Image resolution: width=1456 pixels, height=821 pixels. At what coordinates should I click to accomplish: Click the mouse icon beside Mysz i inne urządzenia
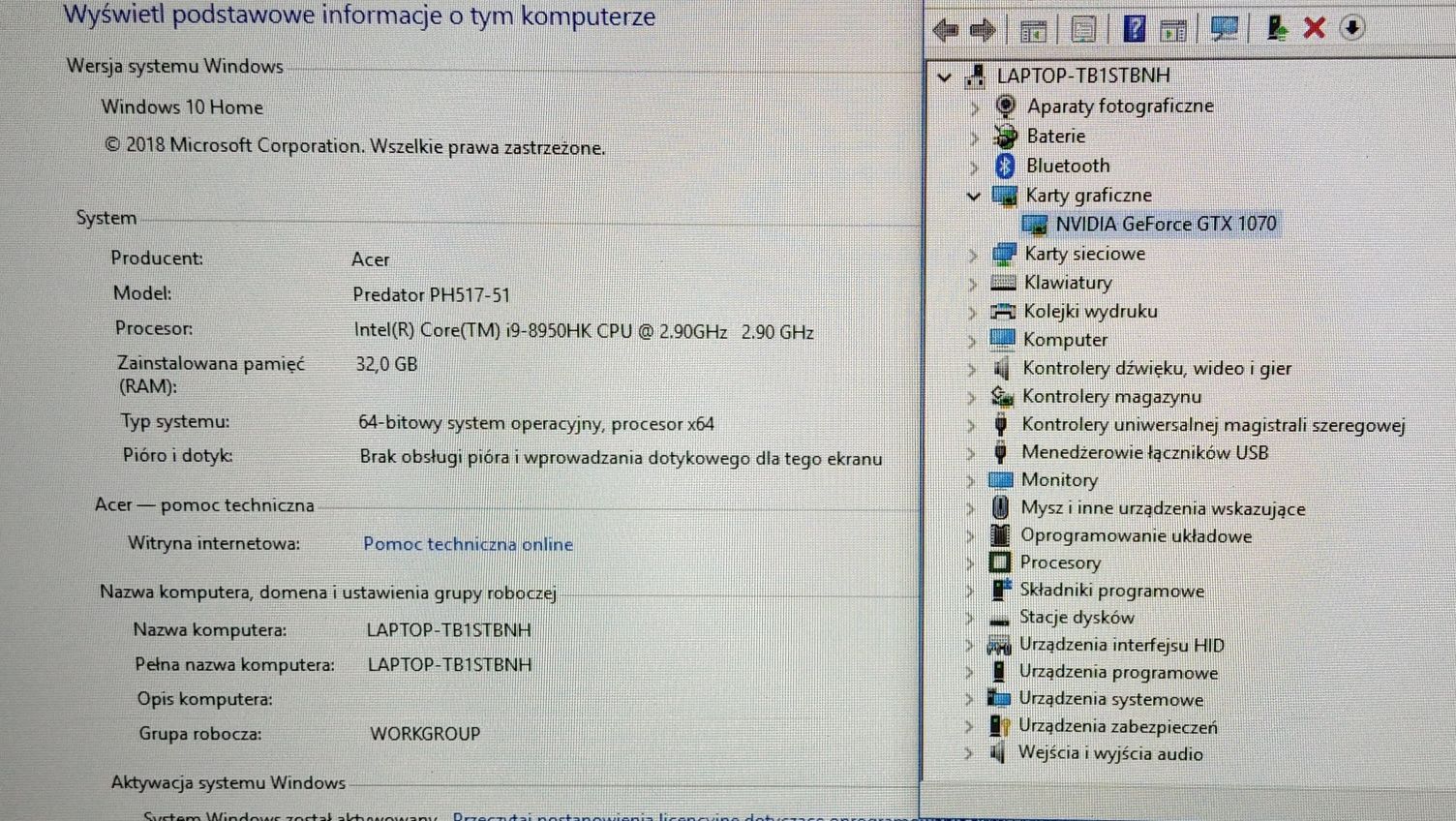click(1000, 507)
